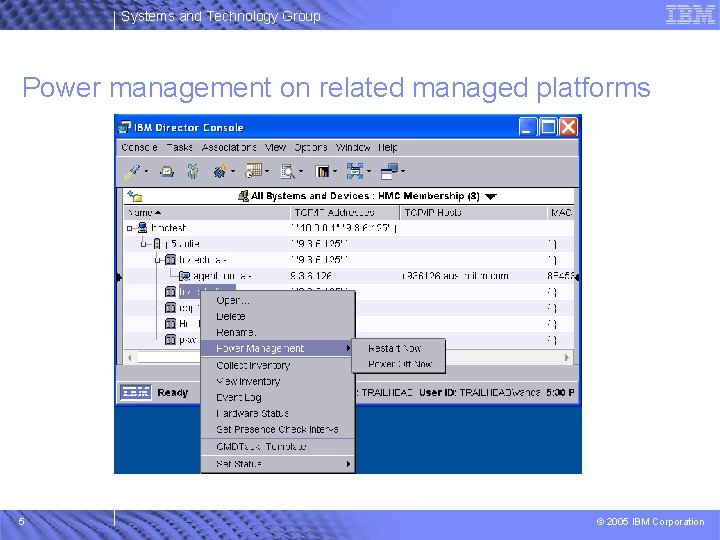This screenshot has width=720, height=540.
Task: Choose Set Presence Check Interval entry
Action: [278, 429]
